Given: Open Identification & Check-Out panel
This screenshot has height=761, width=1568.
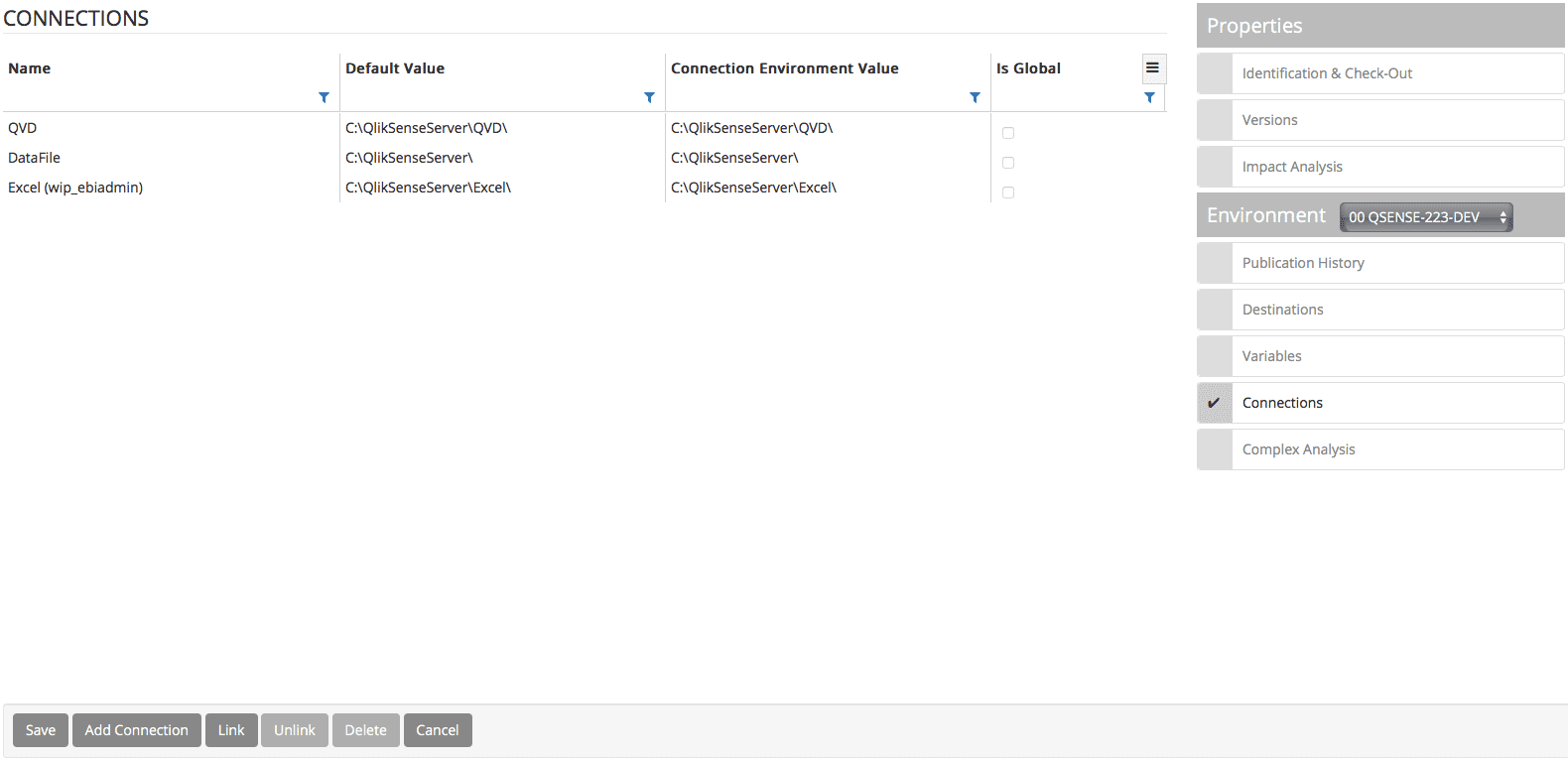Looking at the screenshot, I should pos(1327,73).
